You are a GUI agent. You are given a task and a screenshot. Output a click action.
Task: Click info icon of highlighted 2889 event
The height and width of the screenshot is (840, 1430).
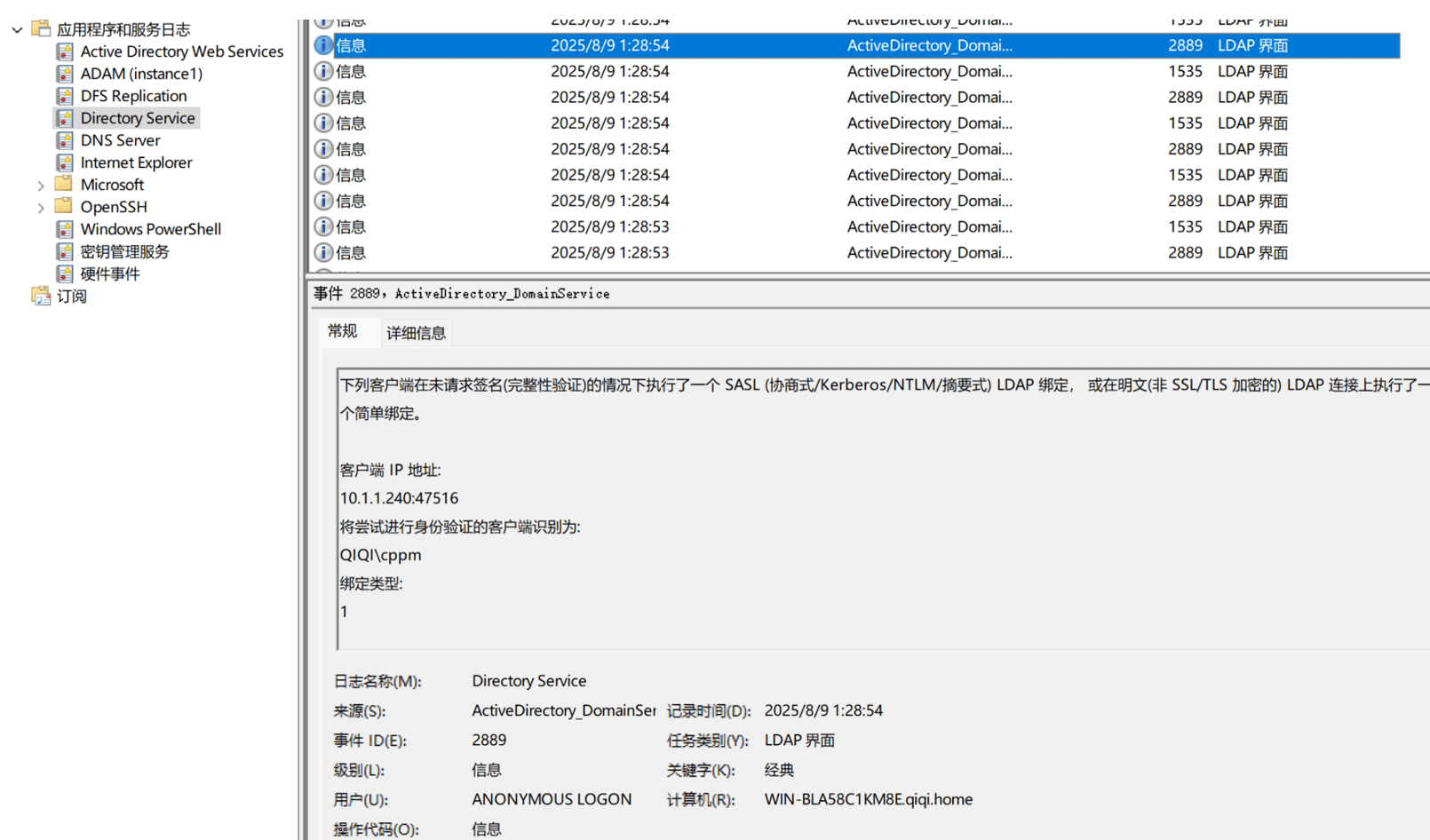point(324,45)
